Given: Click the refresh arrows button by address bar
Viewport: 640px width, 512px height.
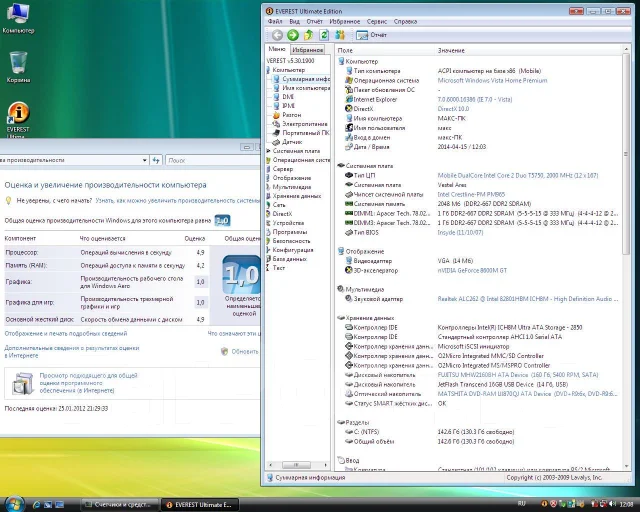Looking at the screenshot, I should pos(156,160).
